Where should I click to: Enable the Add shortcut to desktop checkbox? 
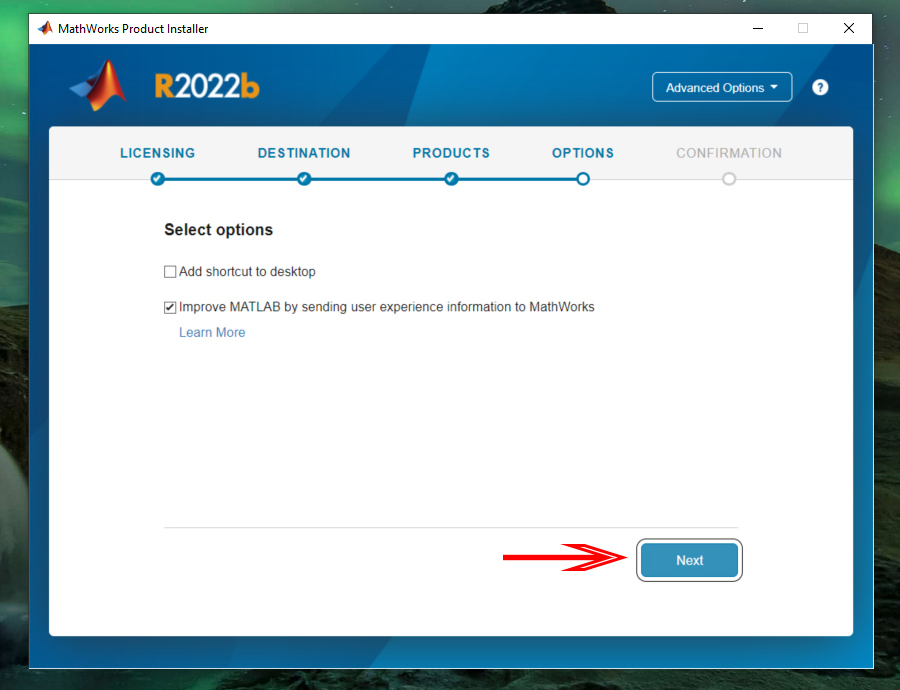[170, 272]
